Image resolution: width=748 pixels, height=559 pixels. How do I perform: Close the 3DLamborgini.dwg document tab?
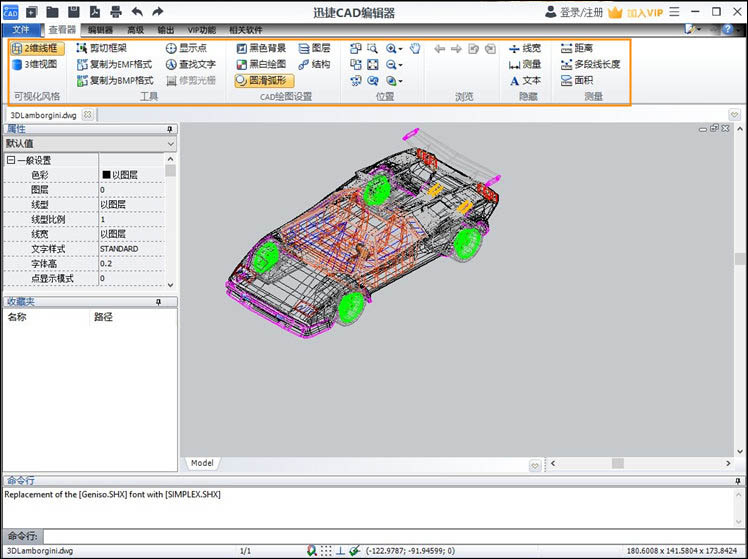[87, 114]
